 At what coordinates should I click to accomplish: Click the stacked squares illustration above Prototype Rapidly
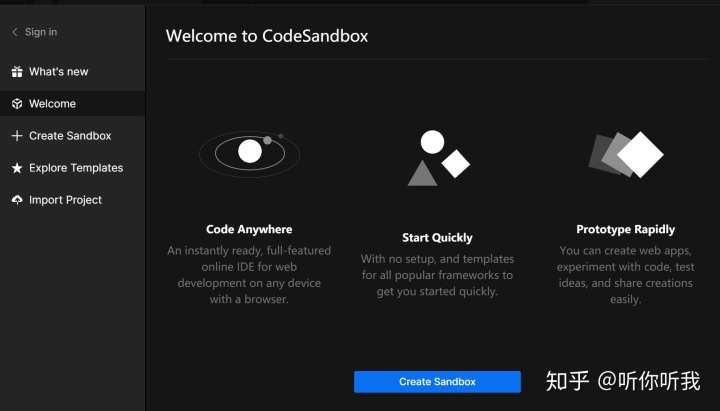[x=626, y=155]
